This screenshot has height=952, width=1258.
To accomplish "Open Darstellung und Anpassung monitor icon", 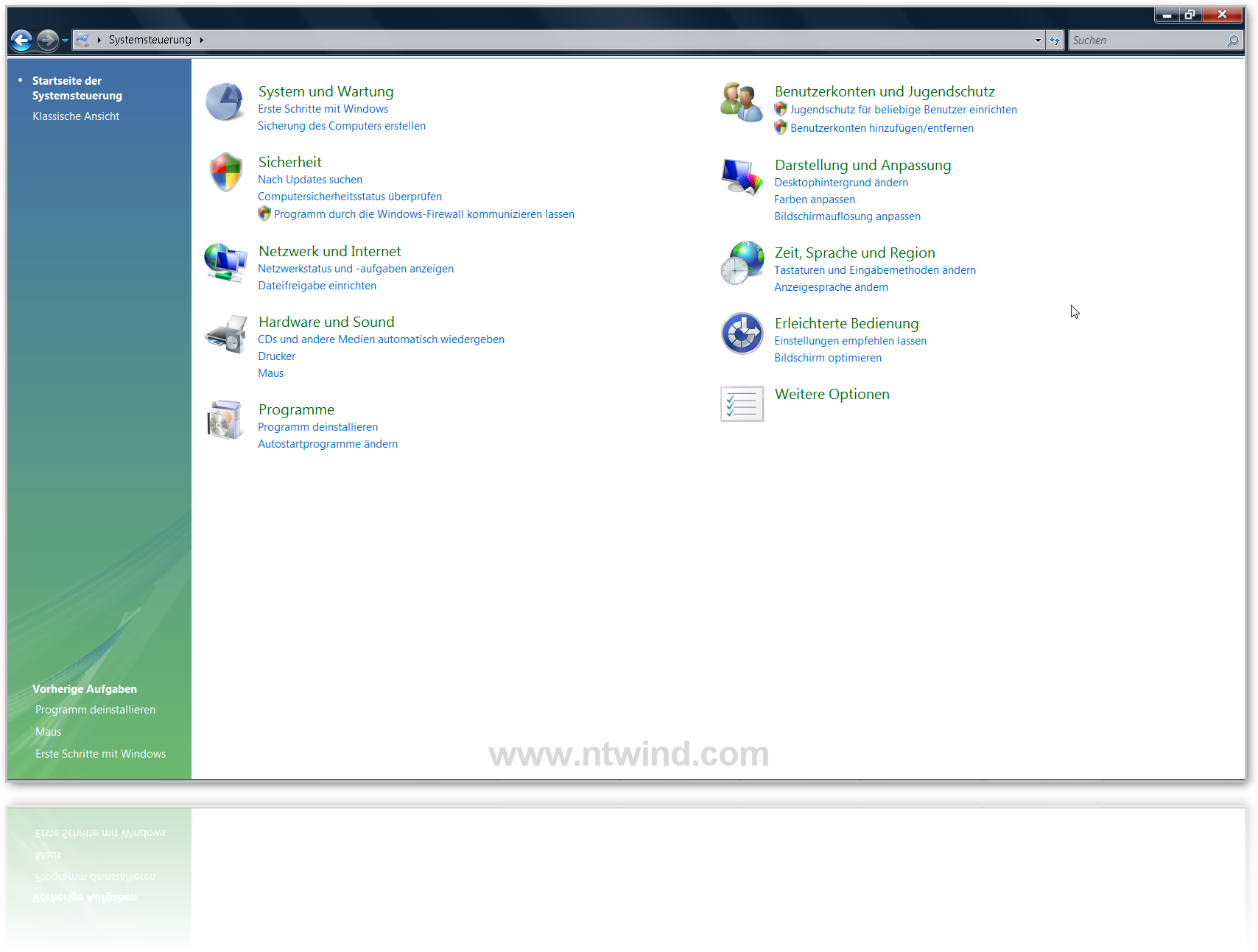I will (741, 177).
